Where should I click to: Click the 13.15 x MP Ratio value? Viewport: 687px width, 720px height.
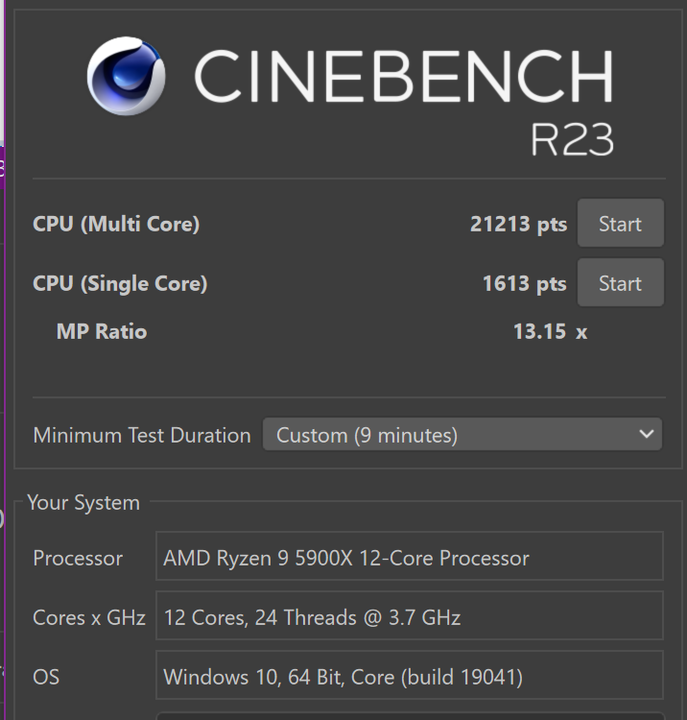(550, 332)
